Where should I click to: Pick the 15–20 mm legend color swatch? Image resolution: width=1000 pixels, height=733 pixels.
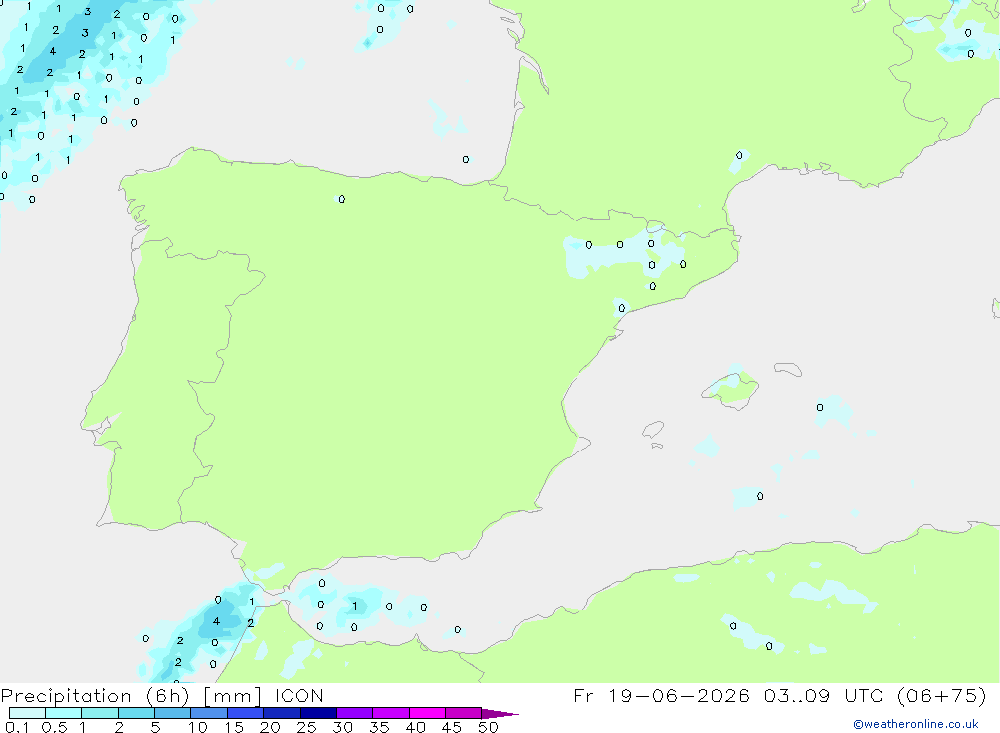[246, 713]
